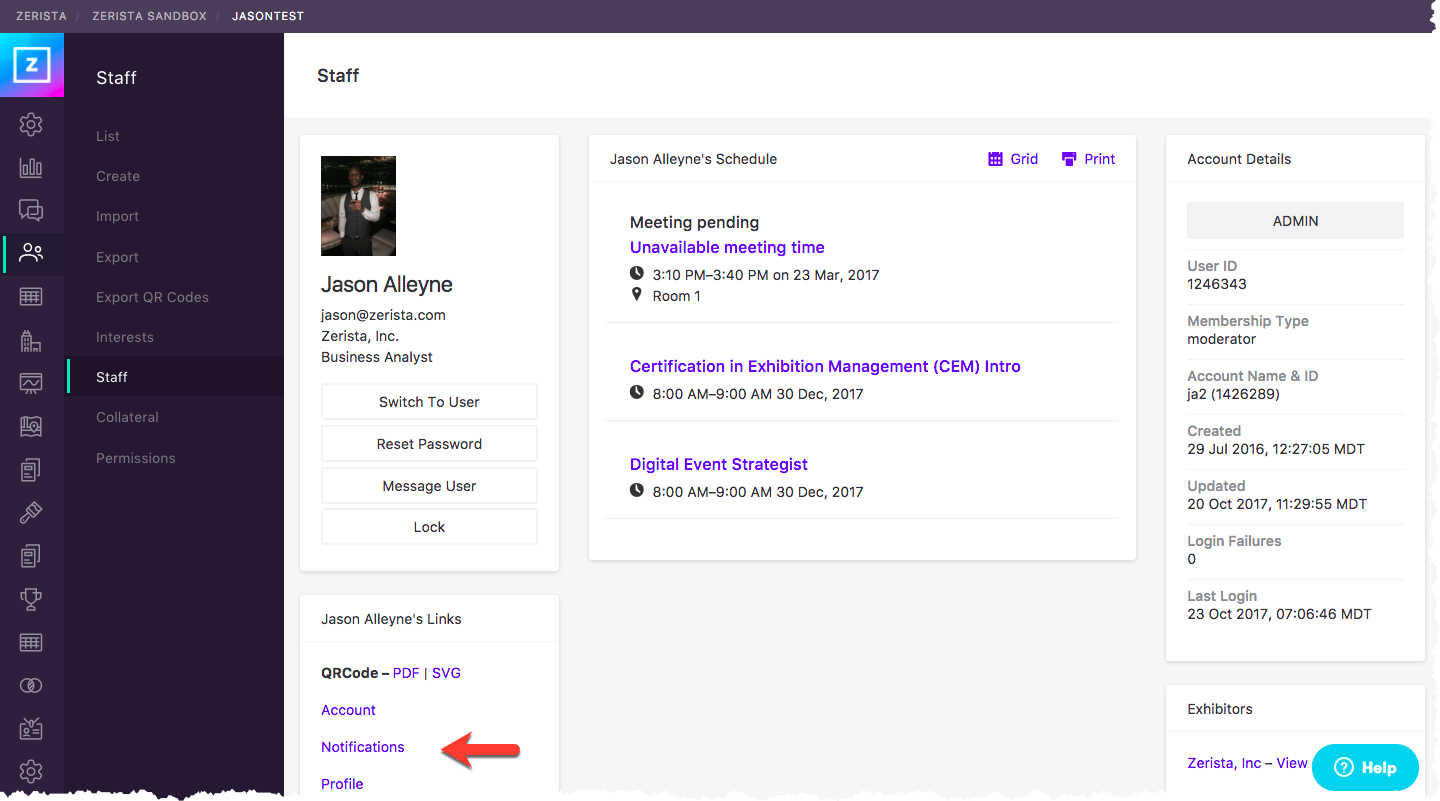This screenshot has height=801, width=1440.
Task: Select the Export menu item
Action: (x=117, y=257)
